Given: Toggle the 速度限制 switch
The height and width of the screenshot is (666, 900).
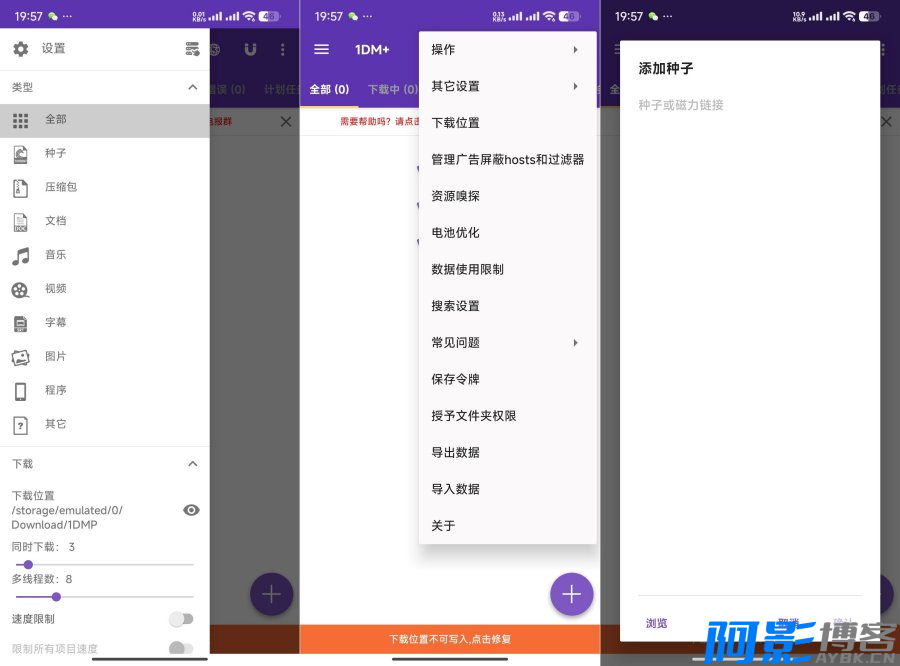Looking at the screenshot, I should pos(181,619).
